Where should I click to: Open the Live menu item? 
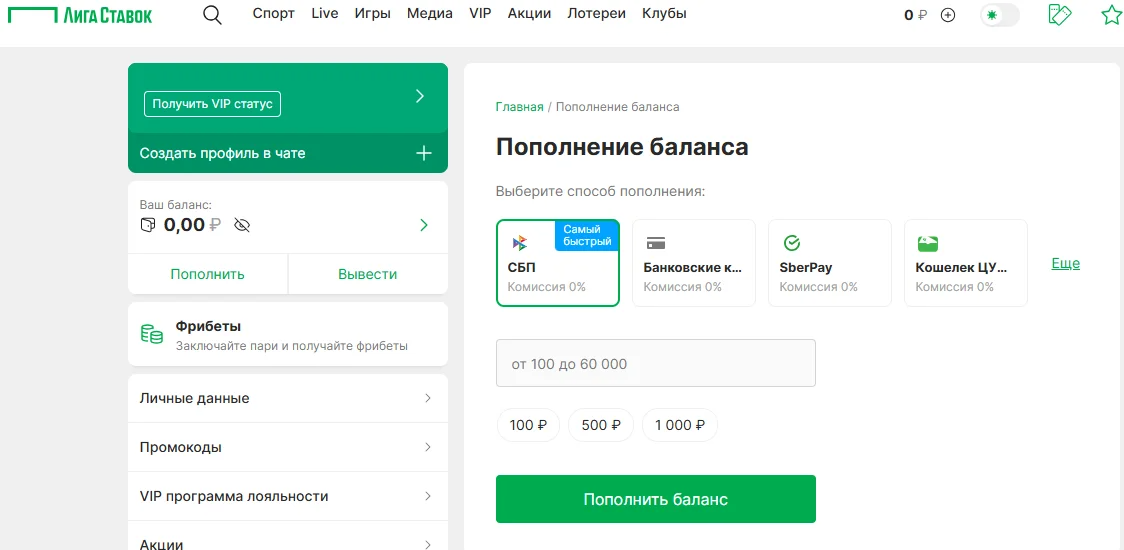tap(325, 14)
